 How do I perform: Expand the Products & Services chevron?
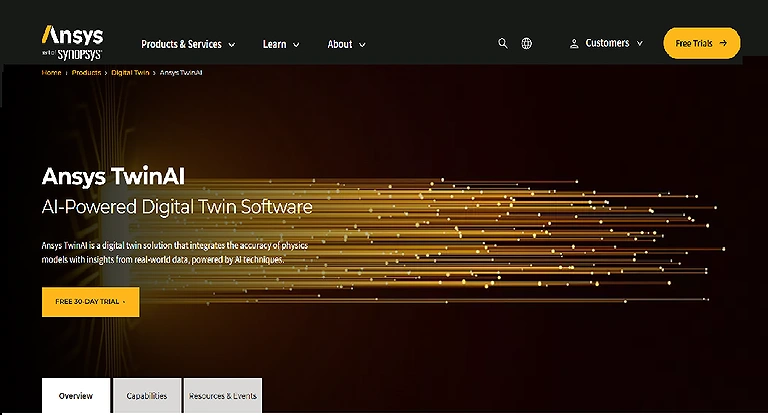click(x=232, y=45)
